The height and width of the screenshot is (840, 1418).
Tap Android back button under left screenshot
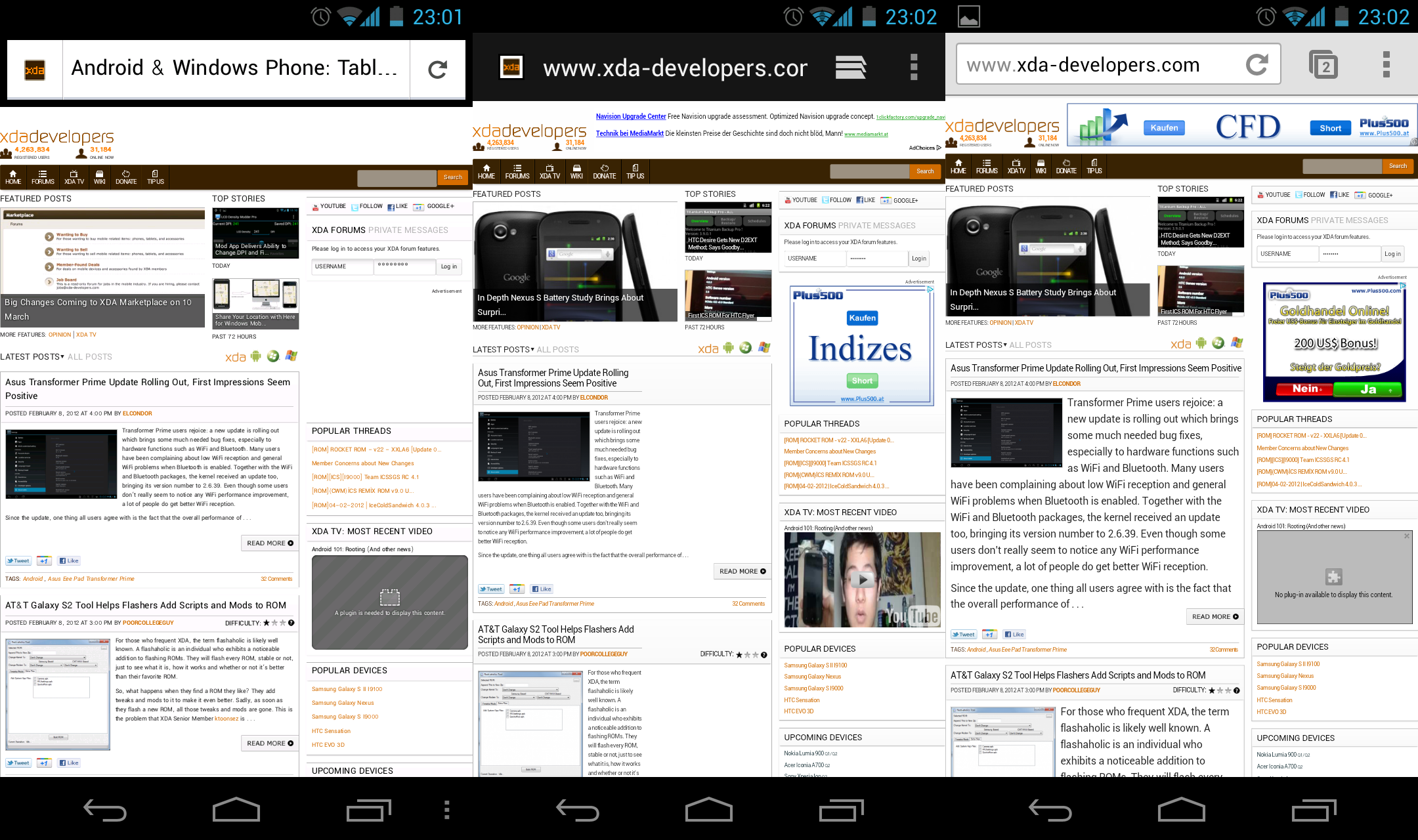point(105,810)
